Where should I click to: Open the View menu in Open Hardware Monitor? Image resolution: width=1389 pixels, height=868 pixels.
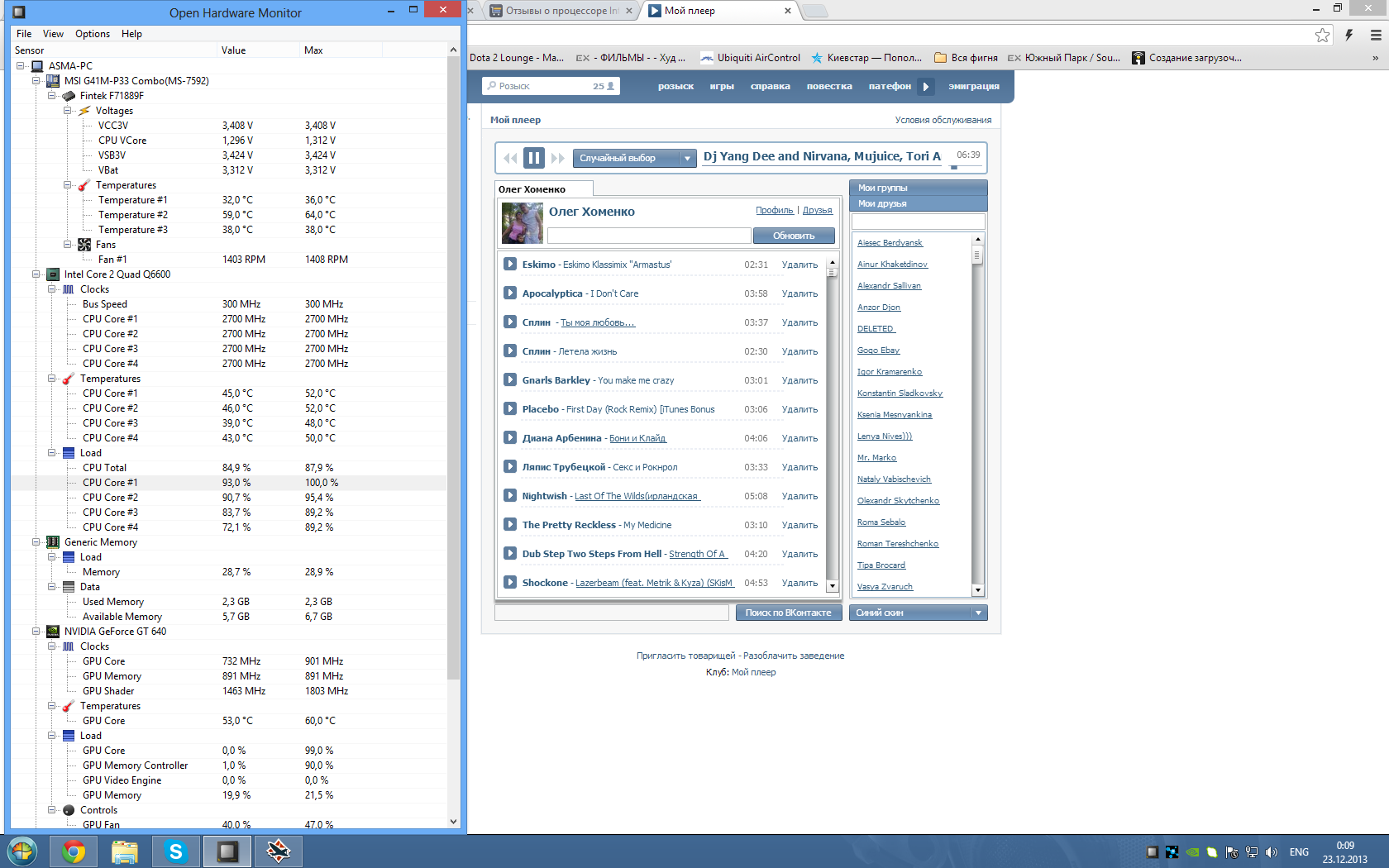[x=54, y=34]
